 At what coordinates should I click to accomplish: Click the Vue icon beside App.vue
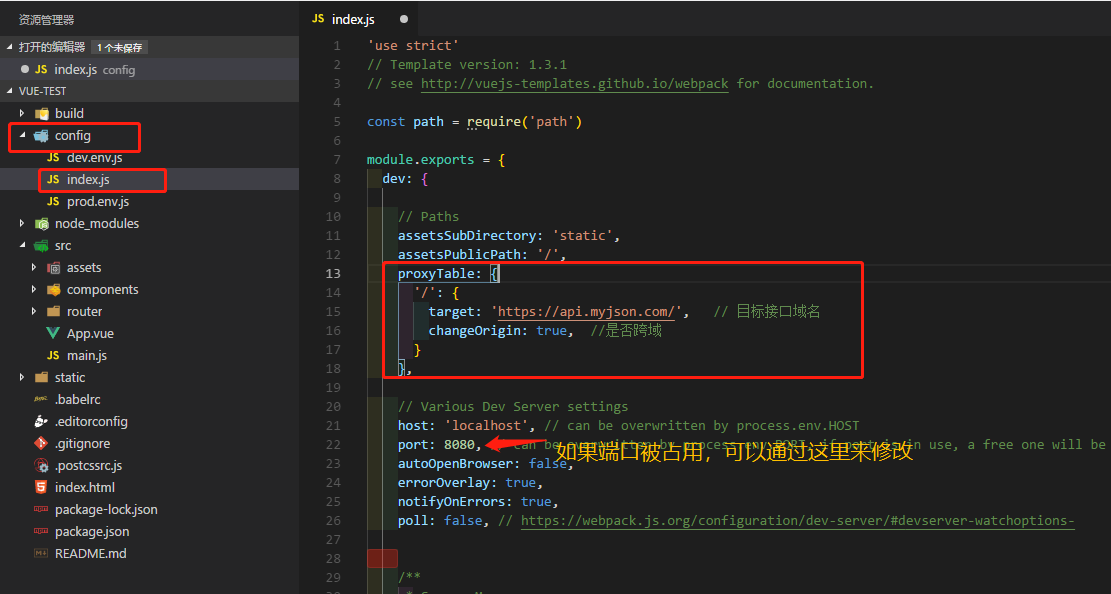53,334
